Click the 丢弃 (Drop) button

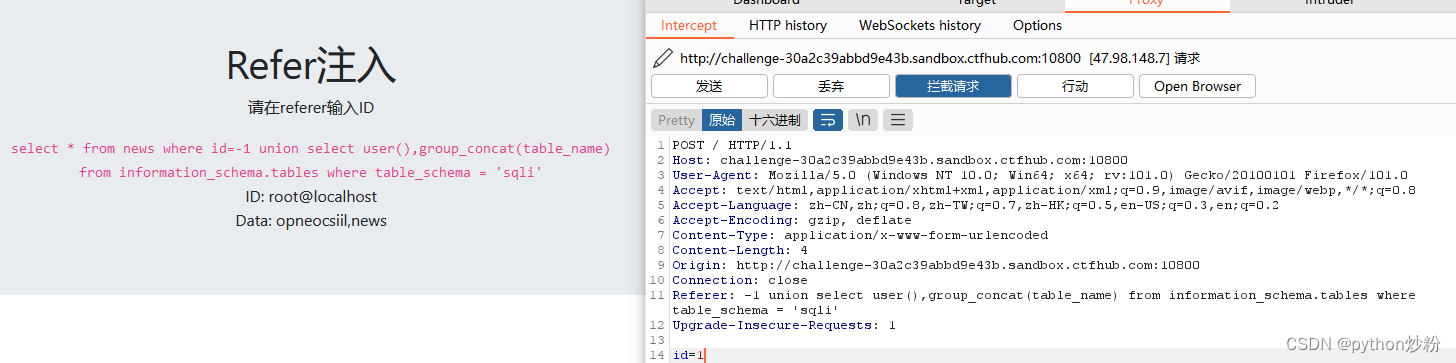831,86
